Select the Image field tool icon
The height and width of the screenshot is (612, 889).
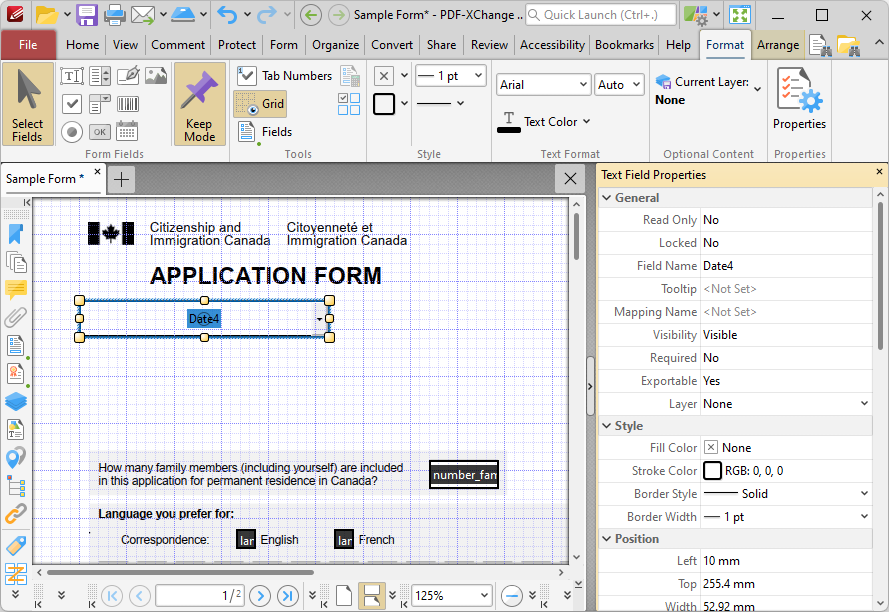tap(156, 76)
